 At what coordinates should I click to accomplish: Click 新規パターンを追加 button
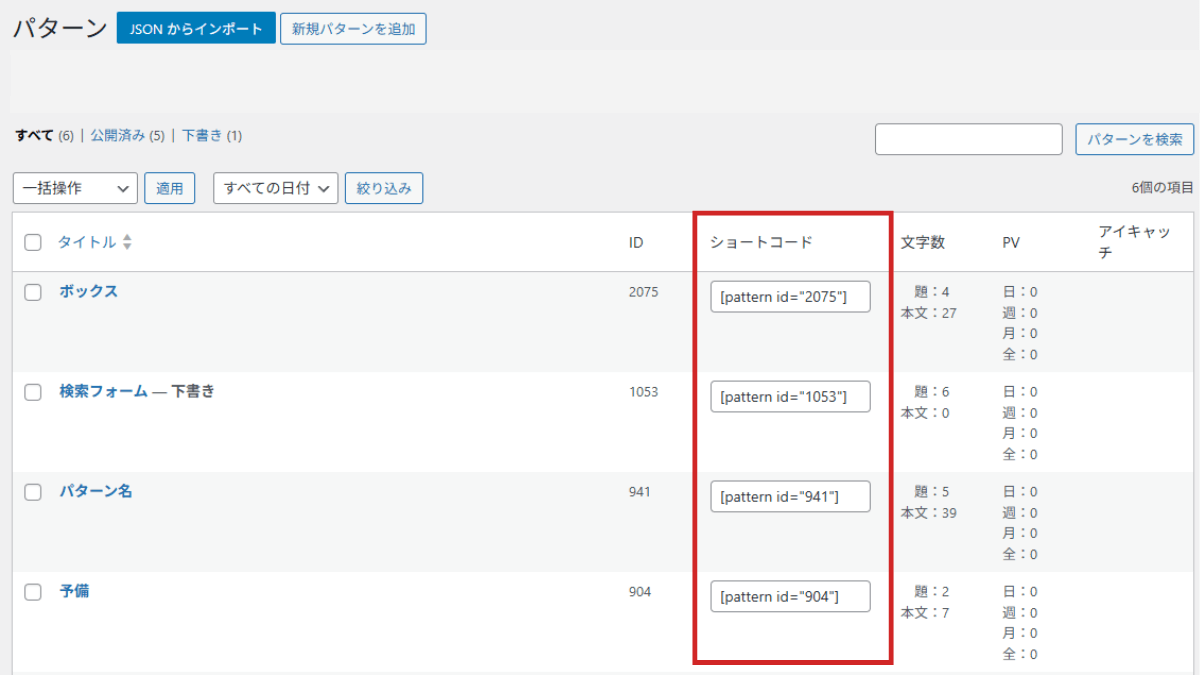[353, 28]
